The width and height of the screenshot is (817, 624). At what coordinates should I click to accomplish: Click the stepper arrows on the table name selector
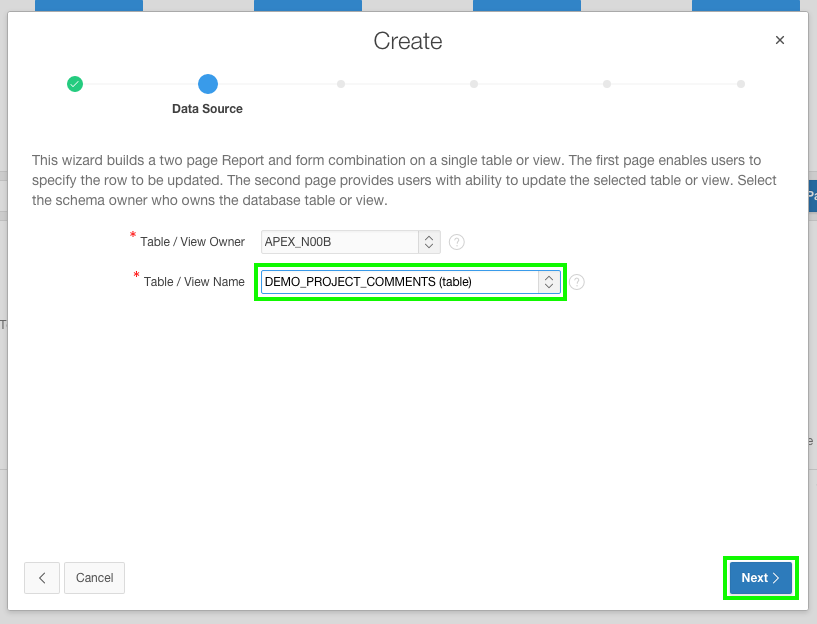coord(548,282)
